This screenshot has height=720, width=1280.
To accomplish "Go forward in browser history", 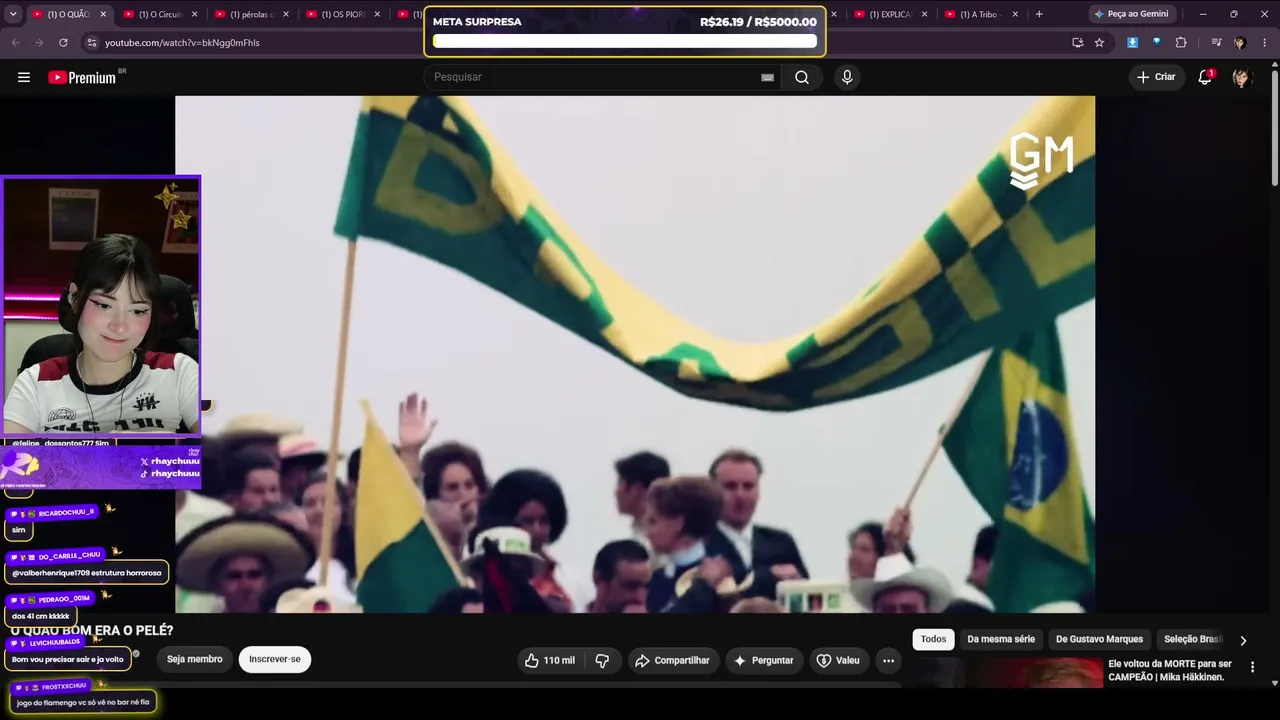I will [39, 43].
